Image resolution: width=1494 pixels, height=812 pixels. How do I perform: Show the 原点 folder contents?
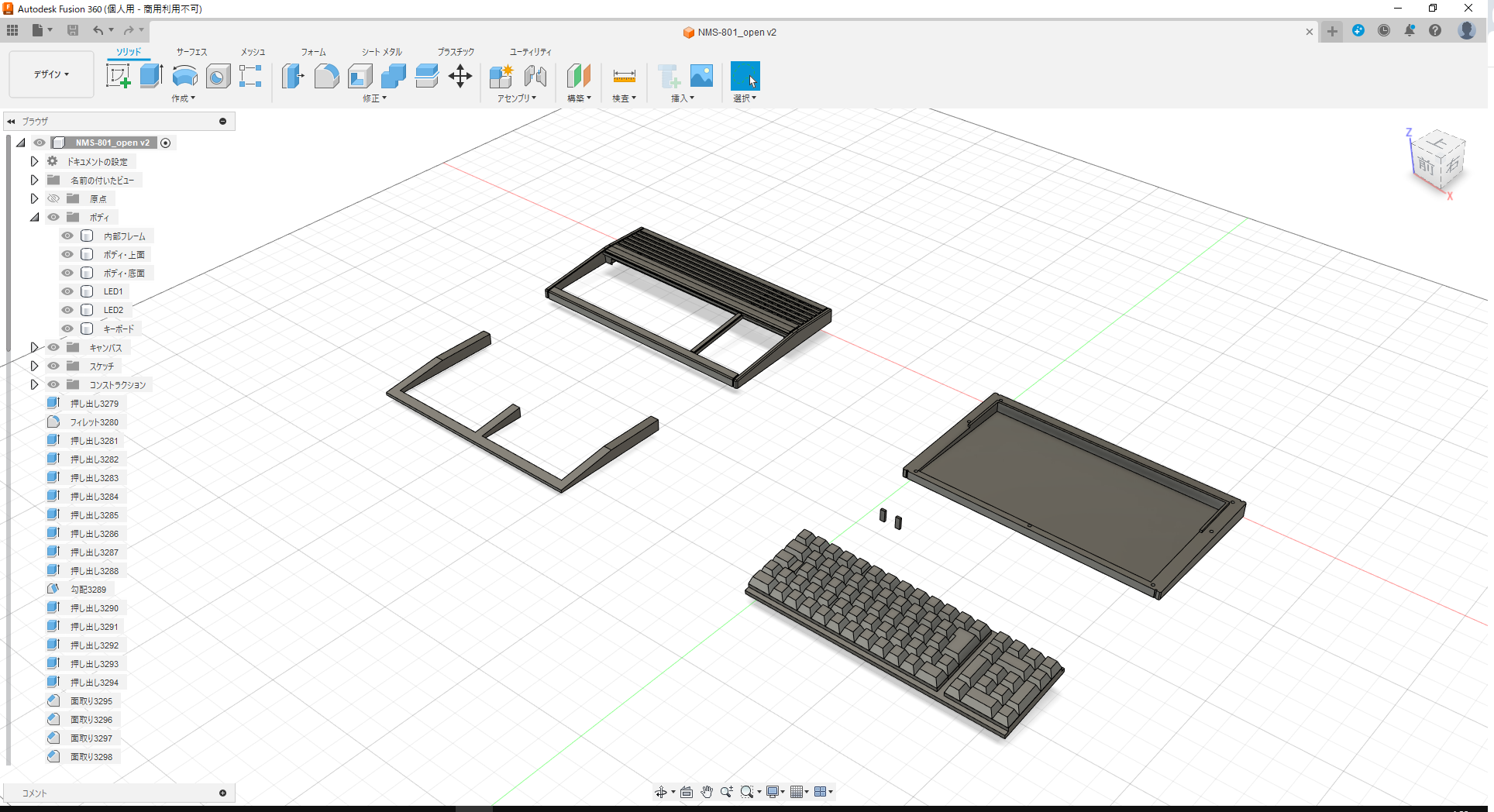coord(34,198)
